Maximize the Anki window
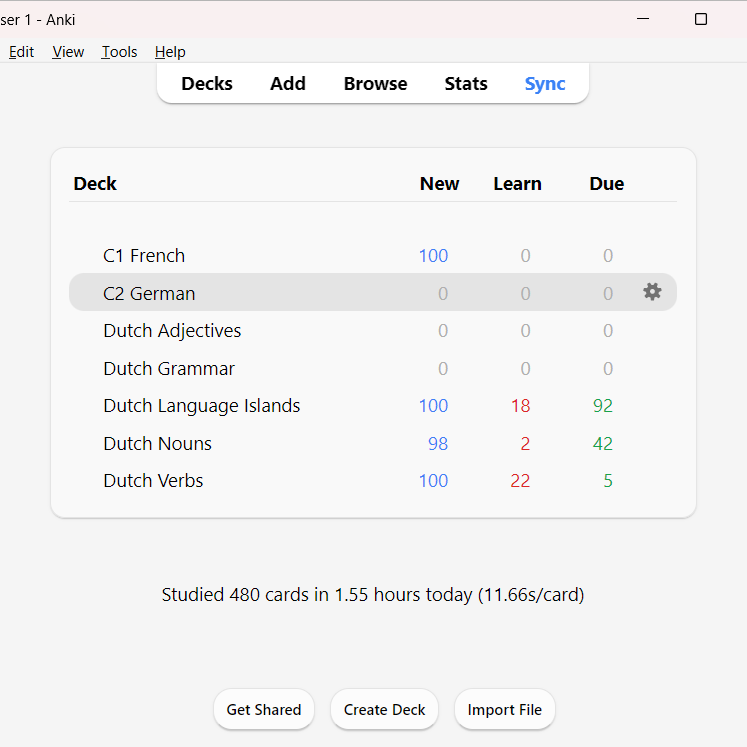The image size is (747, 747). pyautogui.click(x=701, y=19)
